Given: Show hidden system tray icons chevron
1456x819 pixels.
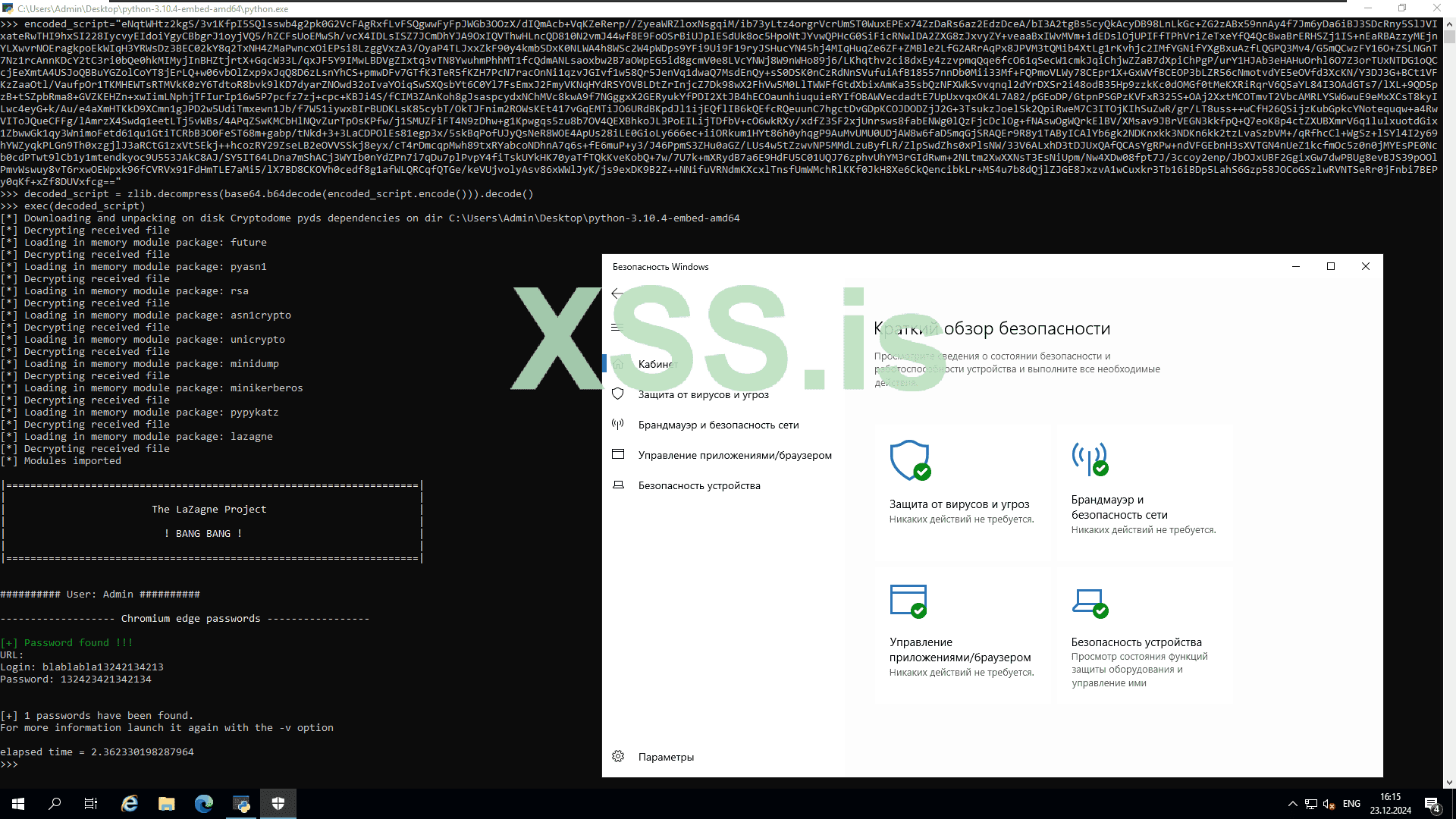Looking at the screenshot, I should [x=1292, y=804].
